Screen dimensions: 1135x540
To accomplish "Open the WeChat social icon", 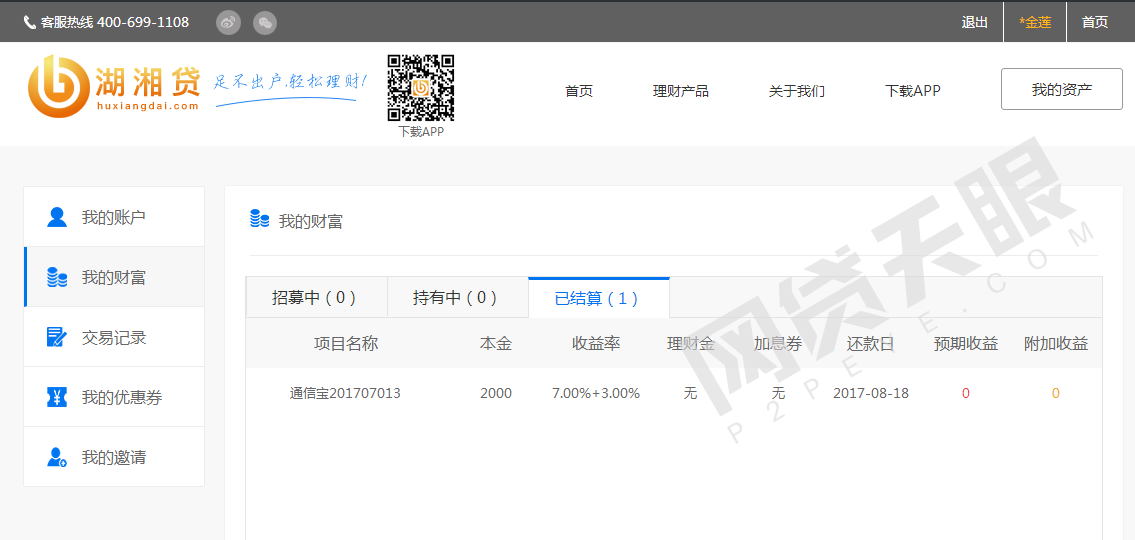I will pos(265,22).
